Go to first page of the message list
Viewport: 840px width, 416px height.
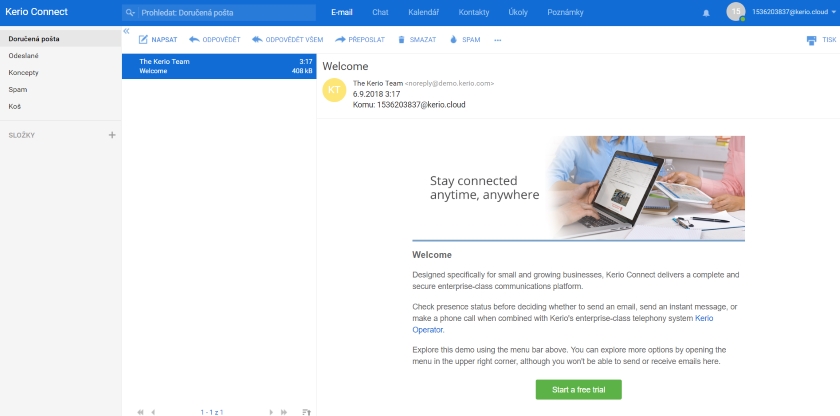pos(140,412)
